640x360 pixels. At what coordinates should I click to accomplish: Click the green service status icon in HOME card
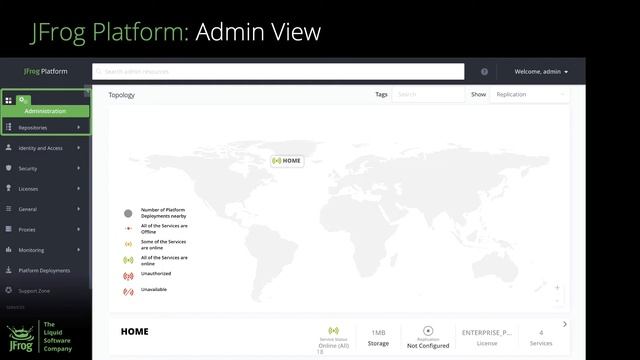point(333,330)
